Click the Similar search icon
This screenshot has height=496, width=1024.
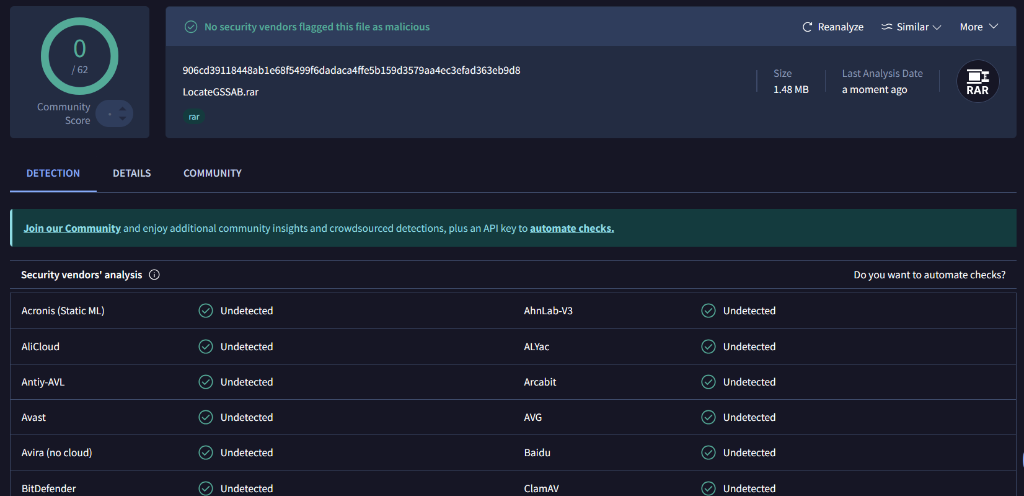[886, 27]
